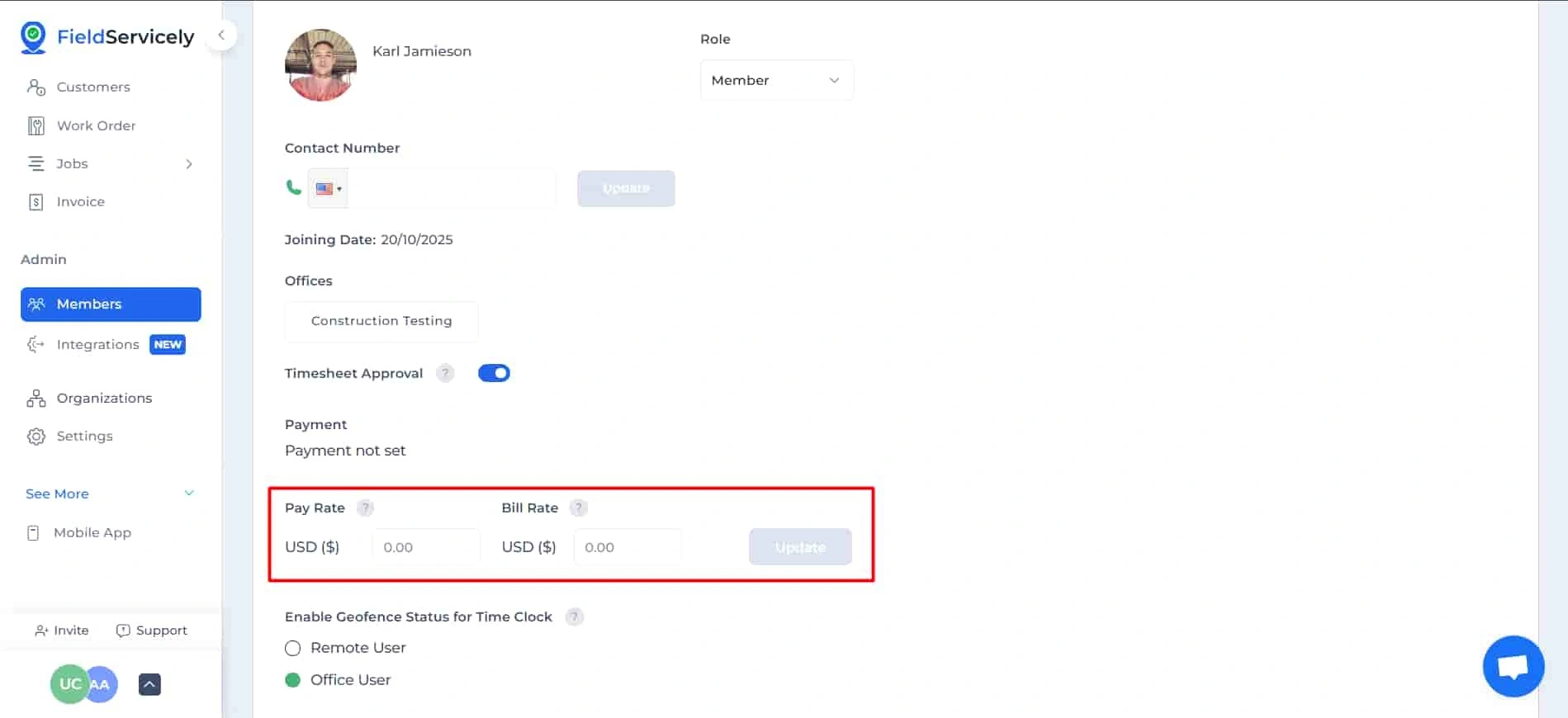
Task: Click the Pay Rate help icon
Action: (x=365, y=508)
